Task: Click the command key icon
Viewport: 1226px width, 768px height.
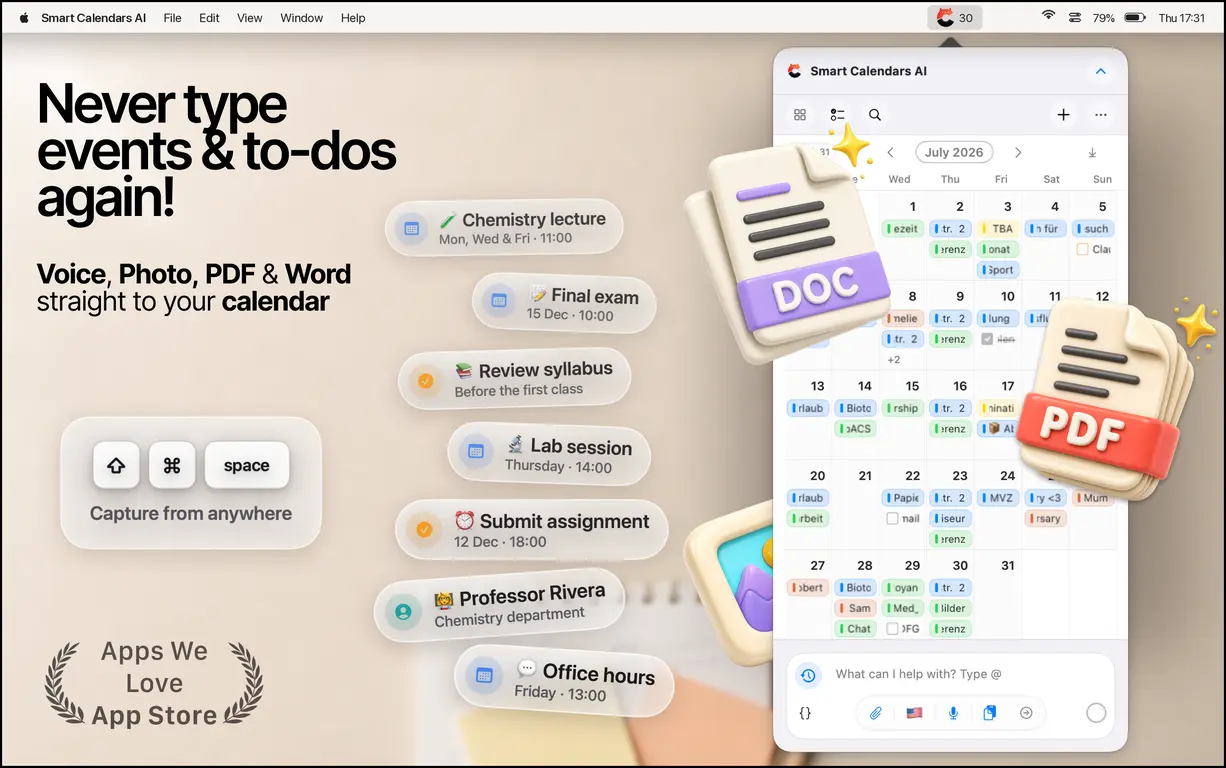Action: [172, 465]
